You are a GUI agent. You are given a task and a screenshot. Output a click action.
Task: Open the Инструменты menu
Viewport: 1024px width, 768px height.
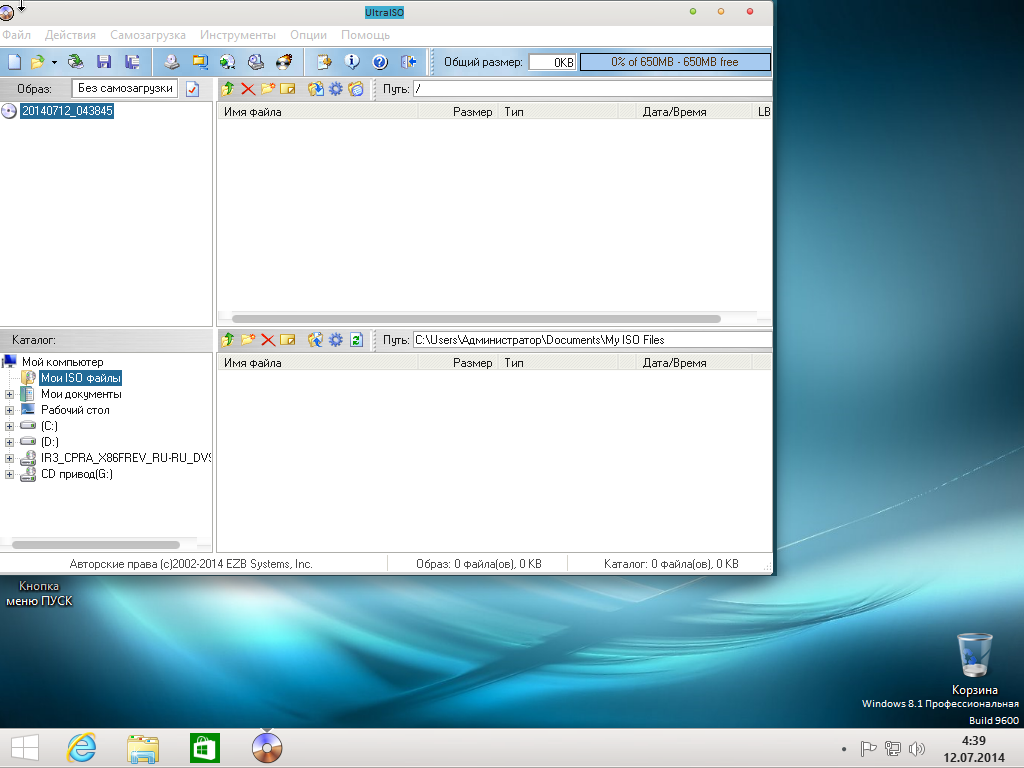tap(238, 35)
